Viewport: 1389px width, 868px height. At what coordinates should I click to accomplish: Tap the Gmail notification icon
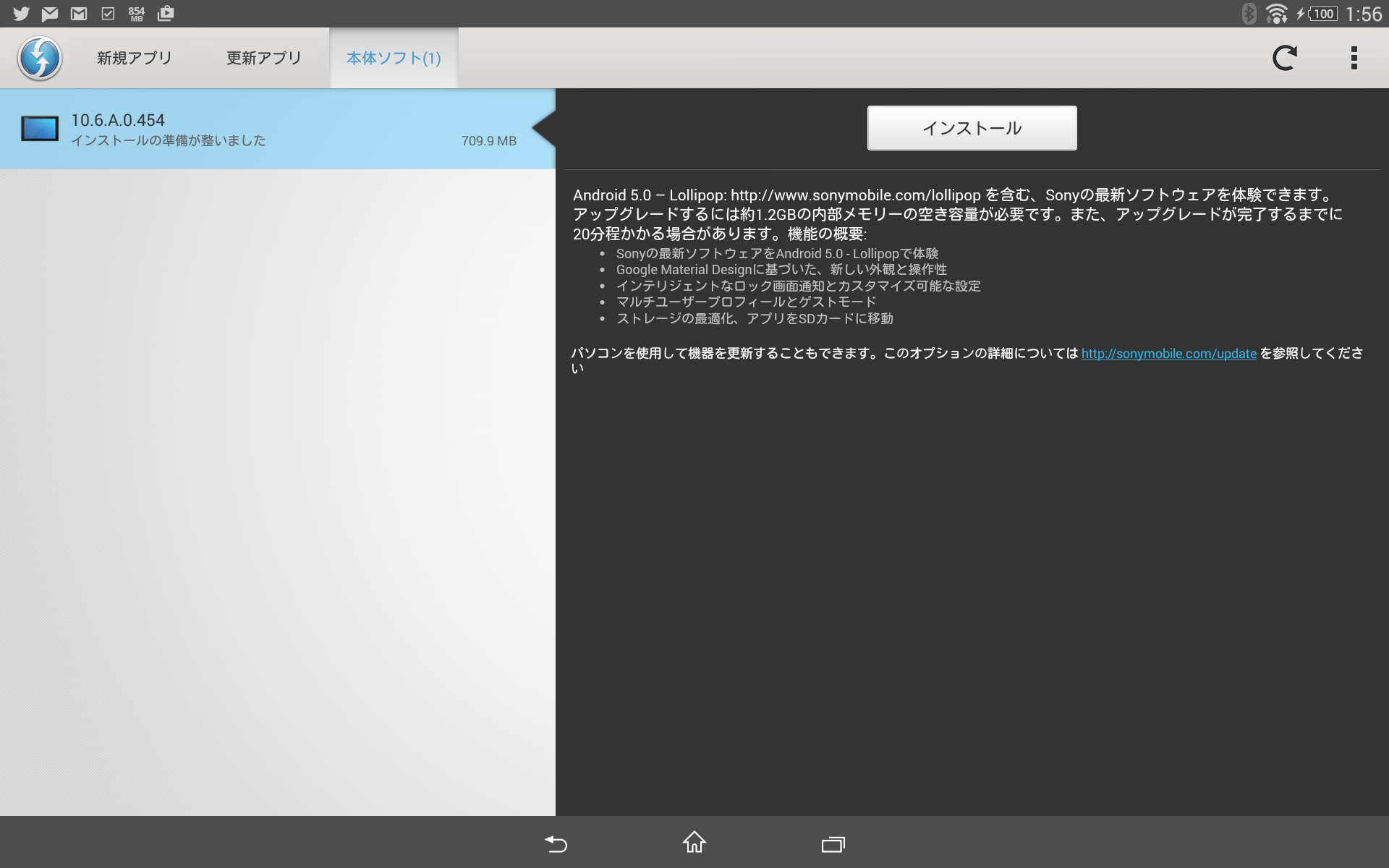click(79, 14)
